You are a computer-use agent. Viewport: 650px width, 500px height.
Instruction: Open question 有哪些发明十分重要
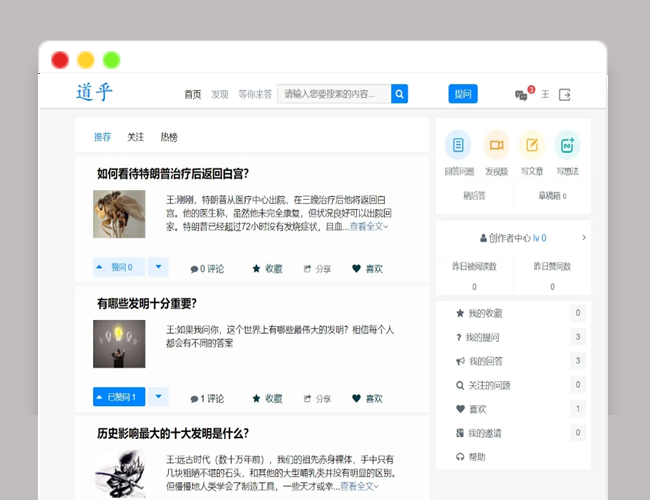point(147,303)
